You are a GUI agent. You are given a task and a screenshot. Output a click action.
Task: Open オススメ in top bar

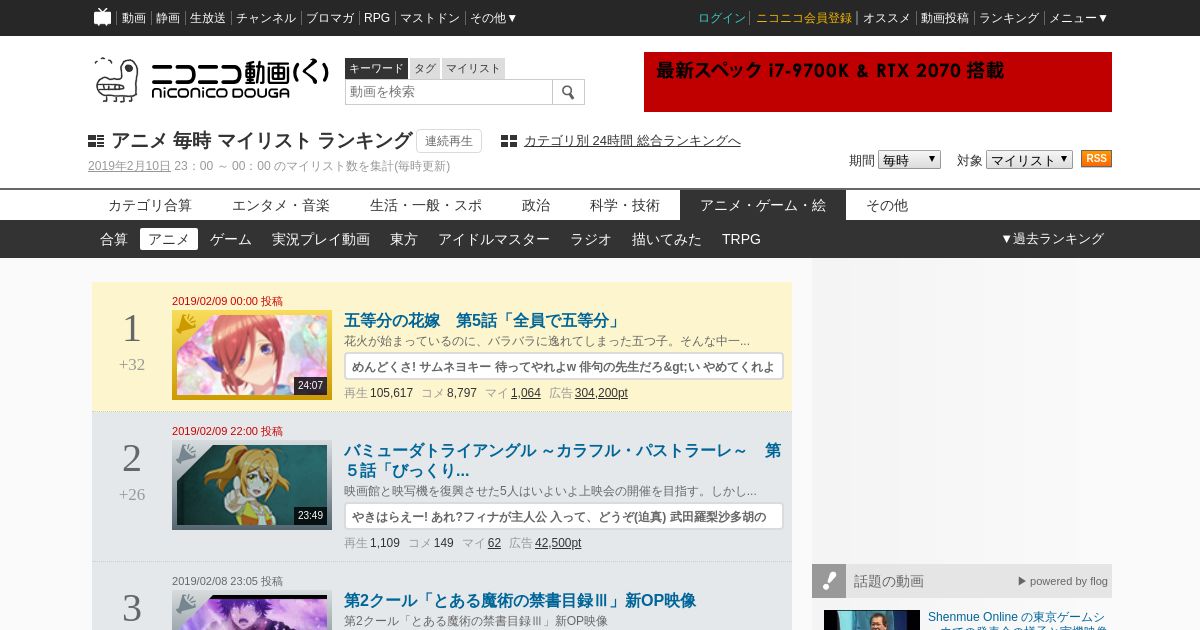coord(887,18)
